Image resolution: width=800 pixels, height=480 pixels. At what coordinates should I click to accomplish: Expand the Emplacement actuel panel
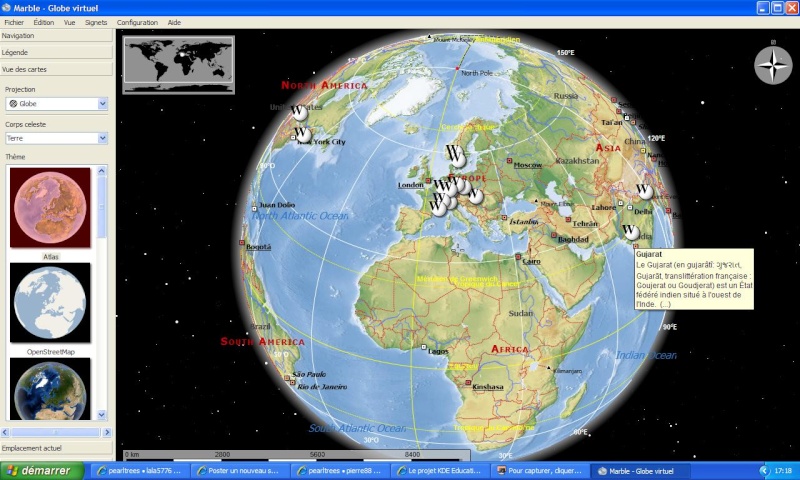tap(56, 448)
